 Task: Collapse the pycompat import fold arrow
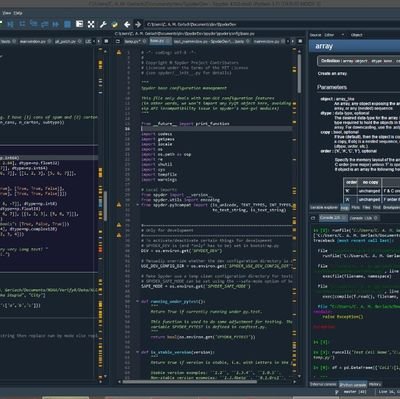click(137, 205)
